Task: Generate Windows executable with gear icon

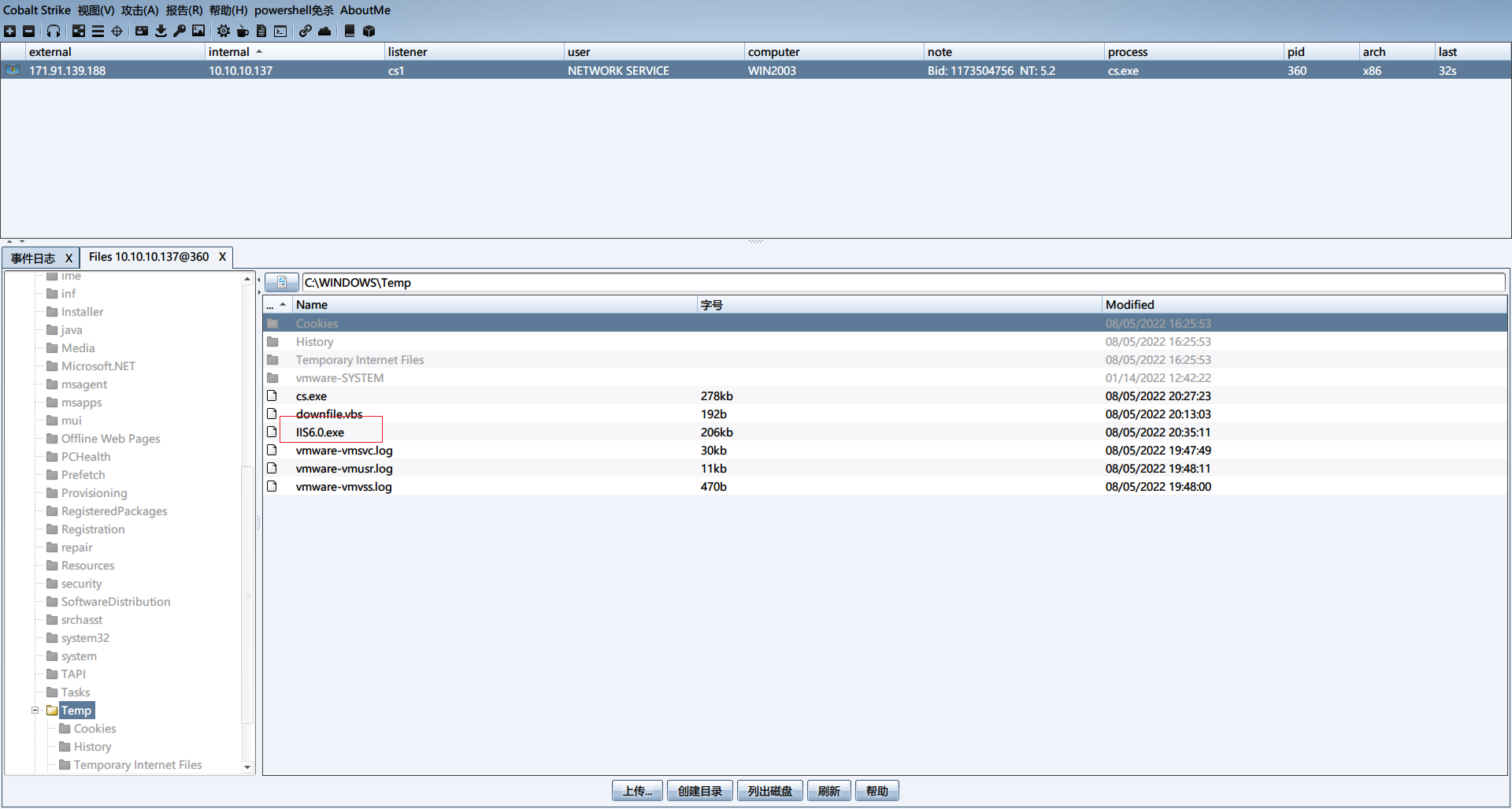Action: coord(224,32)
